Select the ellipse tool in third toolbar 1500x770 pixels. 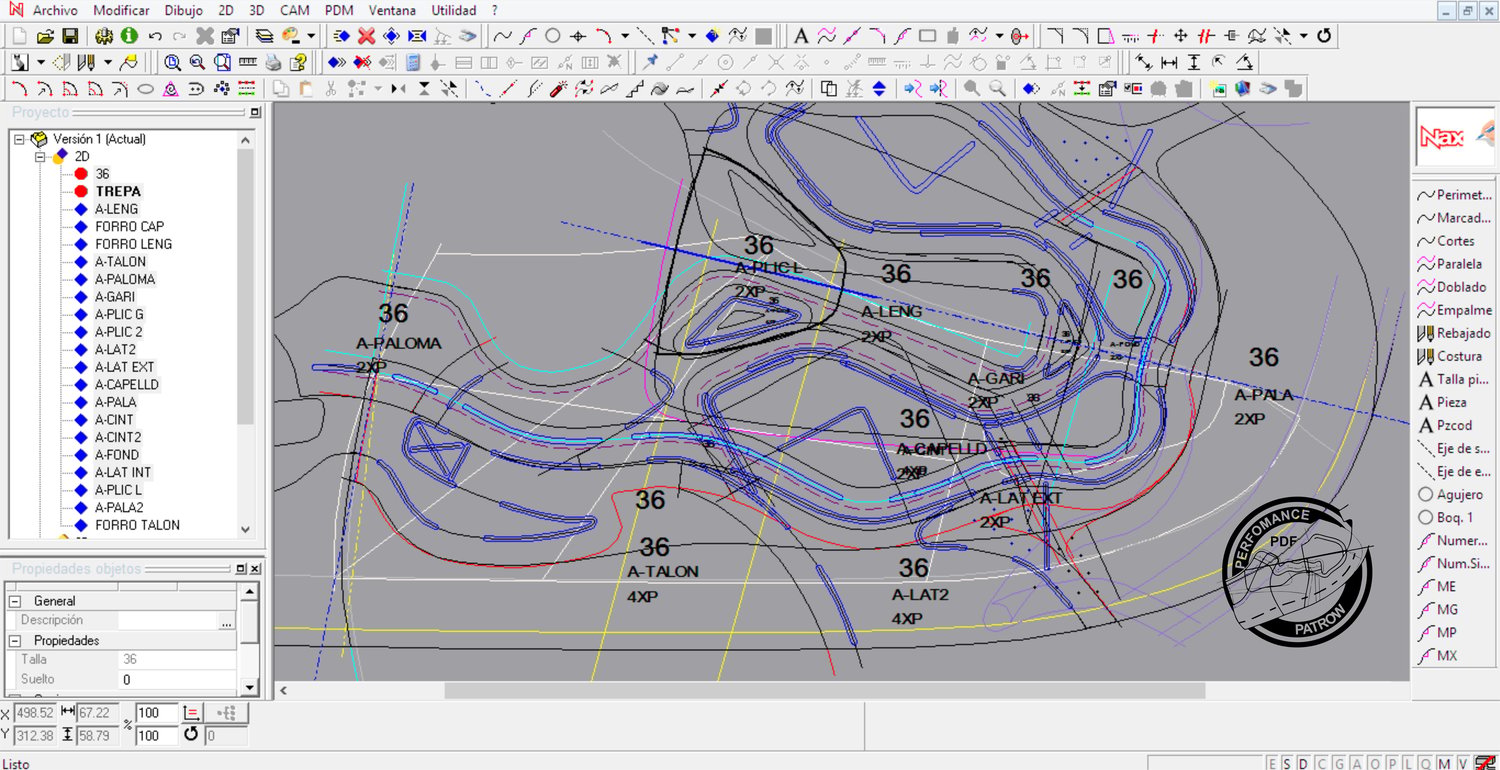coord(145,89)
